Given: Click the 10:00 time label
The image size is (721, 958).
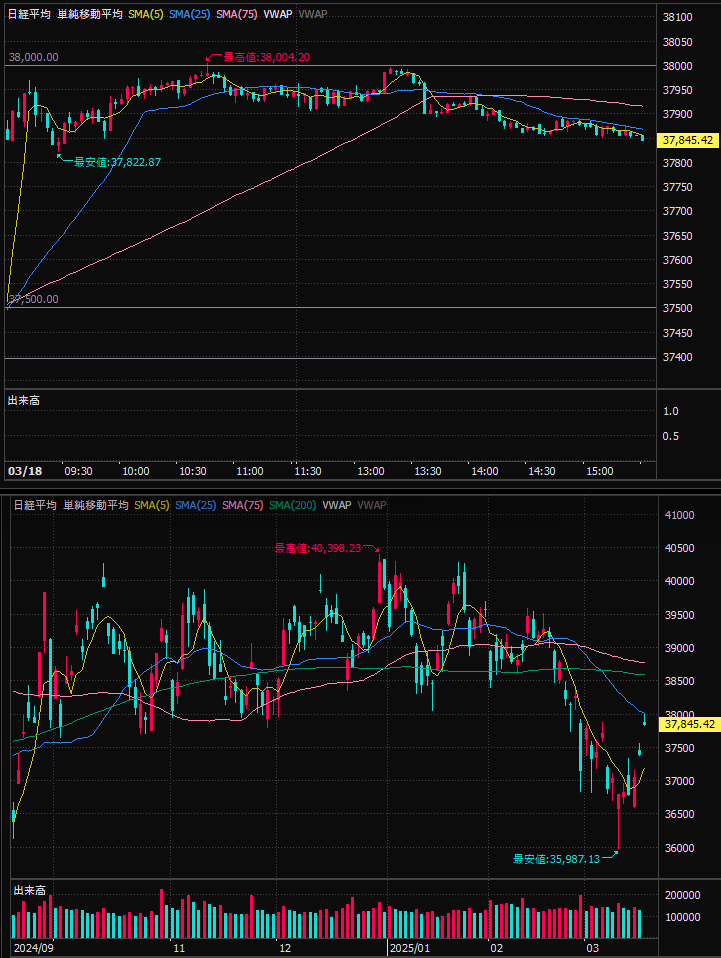Looking at the screenshot, I should point(136,471).
